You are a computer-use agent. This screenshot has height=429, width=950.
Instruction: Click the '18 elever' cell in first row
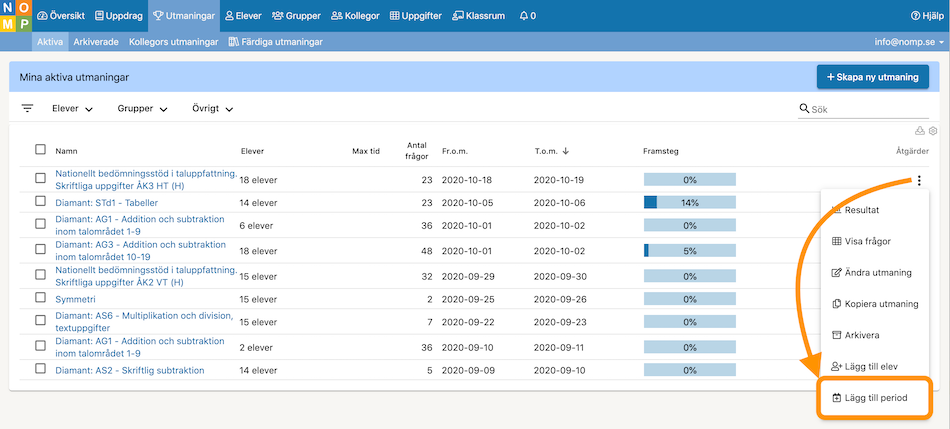click(x=259, y=180)
